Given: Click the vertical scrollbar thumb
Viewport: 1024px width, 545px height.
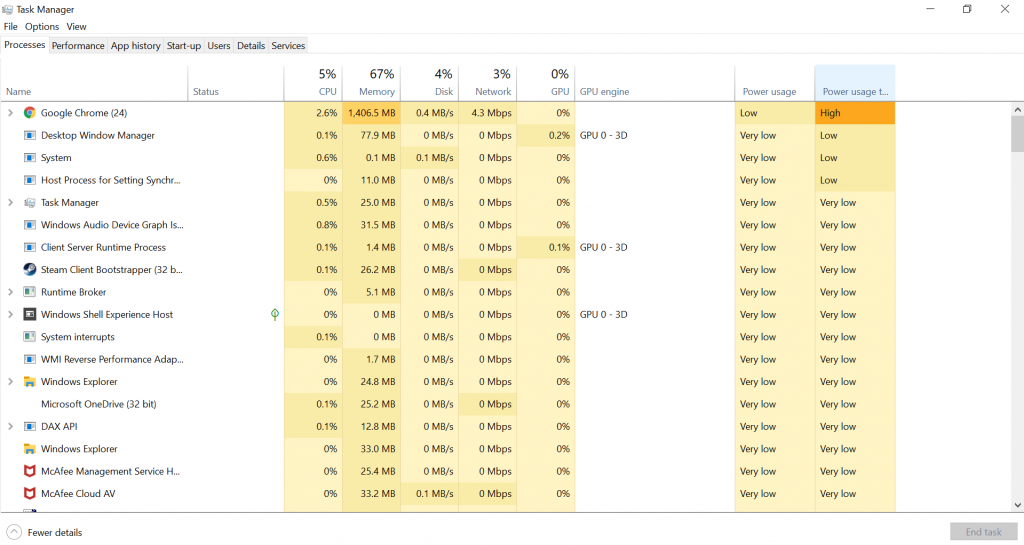Looking at the screenshot, I should click(1017, 134).
